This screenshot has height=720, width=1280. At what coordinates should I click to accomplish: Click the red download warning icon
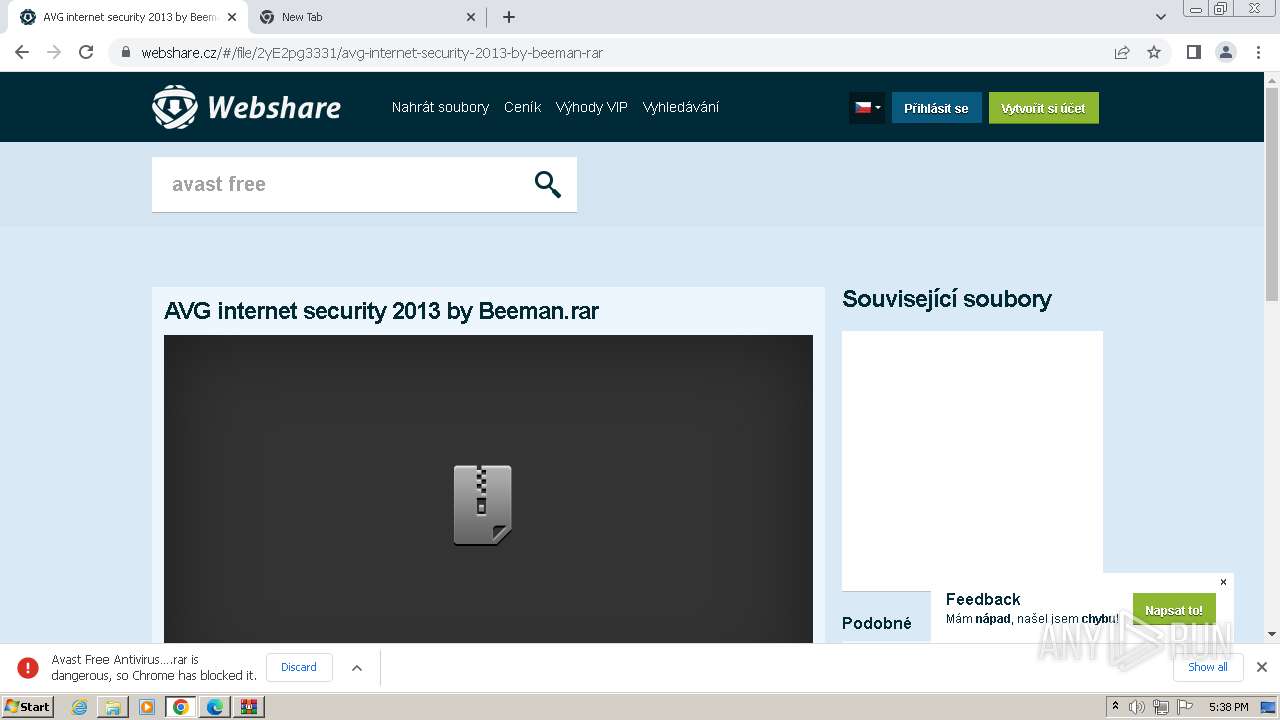coord(28,667)
